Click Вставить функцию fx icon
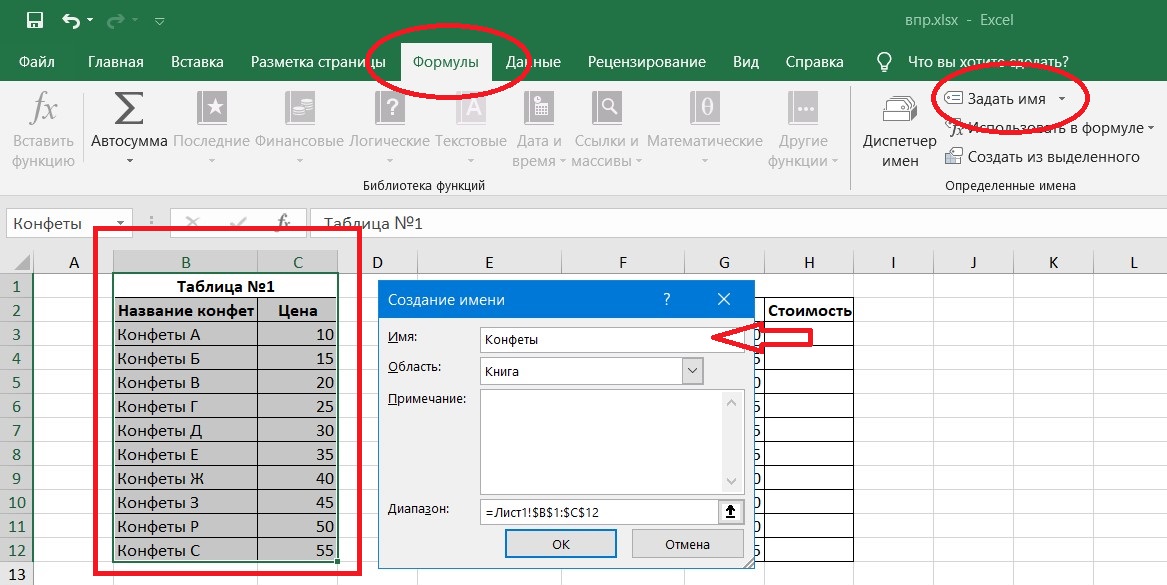The image size is (1167, 585). [x=43, y=109]
